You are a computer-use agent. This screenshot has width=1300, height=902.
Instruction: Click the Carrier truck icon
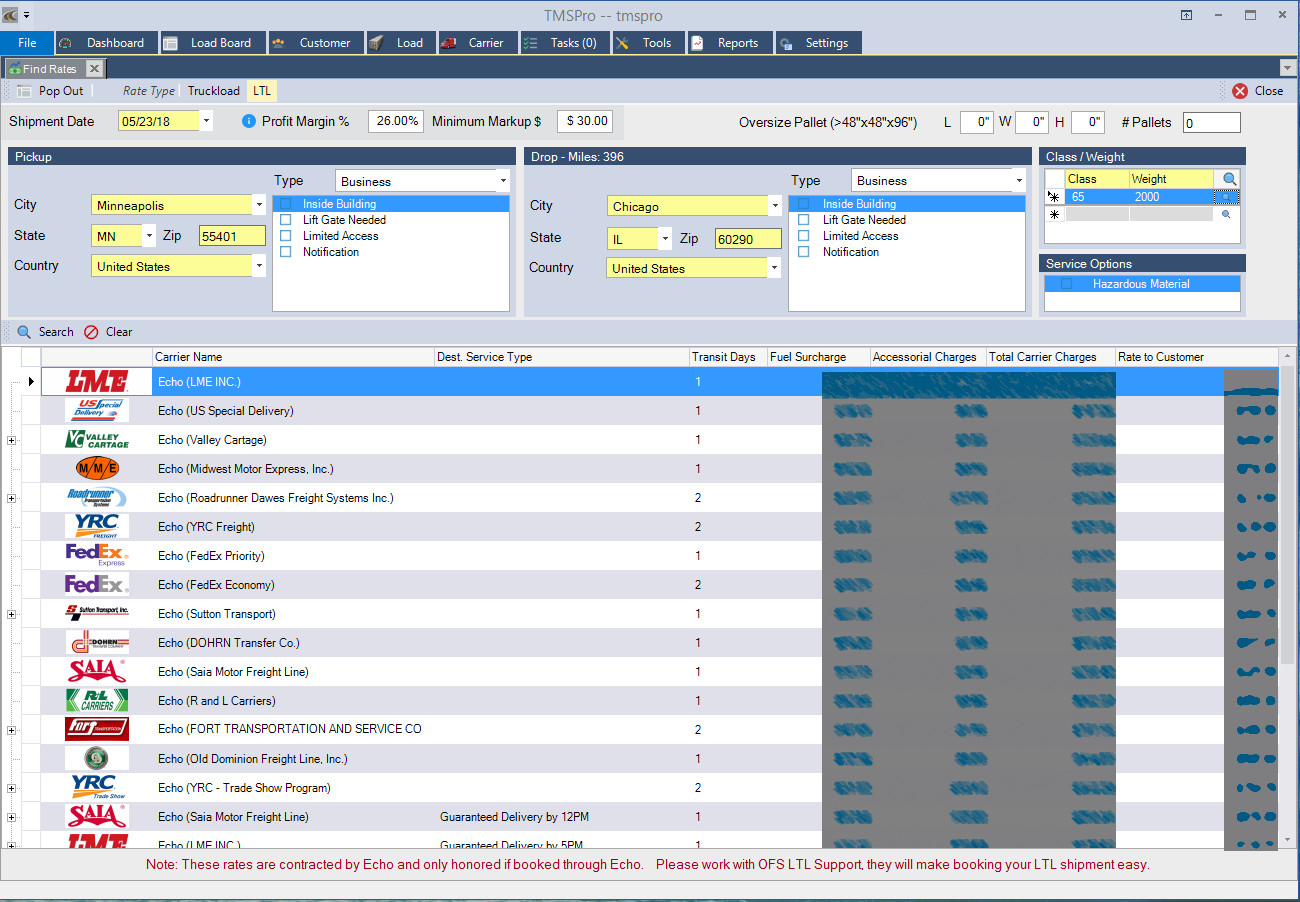tap(448, 43)
